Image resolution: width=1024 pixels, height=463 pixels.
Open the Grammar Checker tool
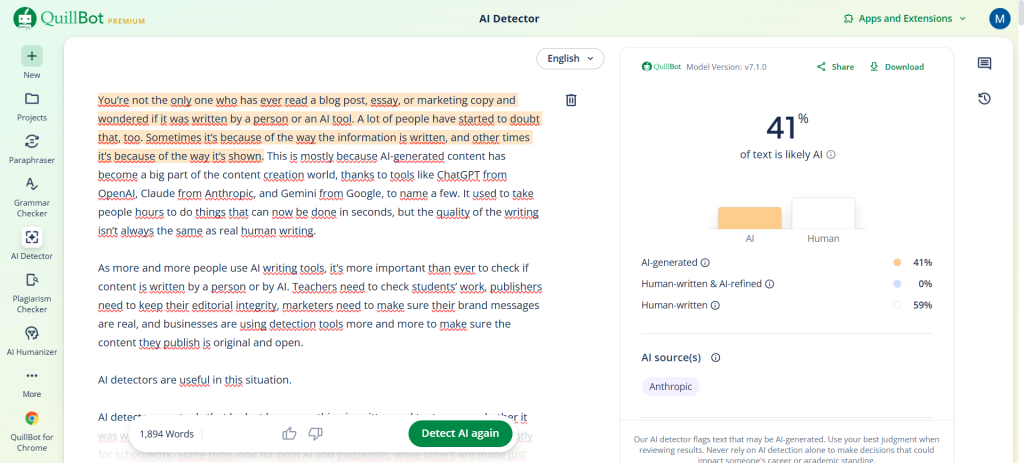coord(32,196)
